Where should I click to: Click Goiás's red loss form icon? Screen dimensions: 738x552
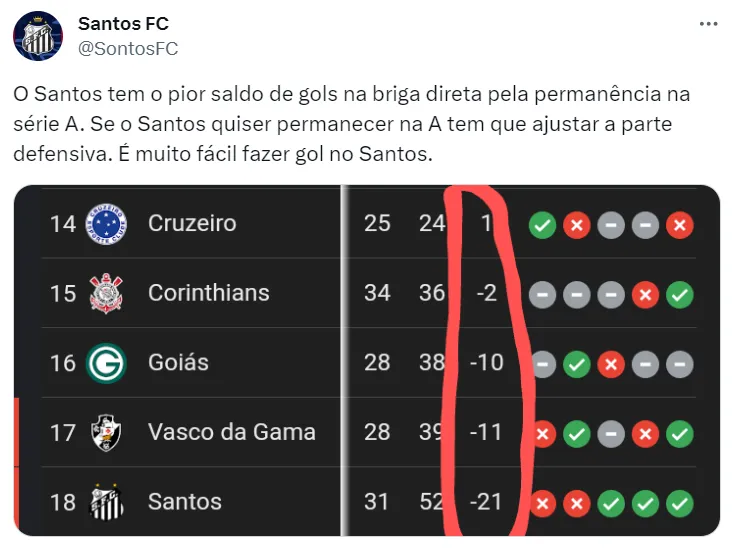(x=611, y=364)
